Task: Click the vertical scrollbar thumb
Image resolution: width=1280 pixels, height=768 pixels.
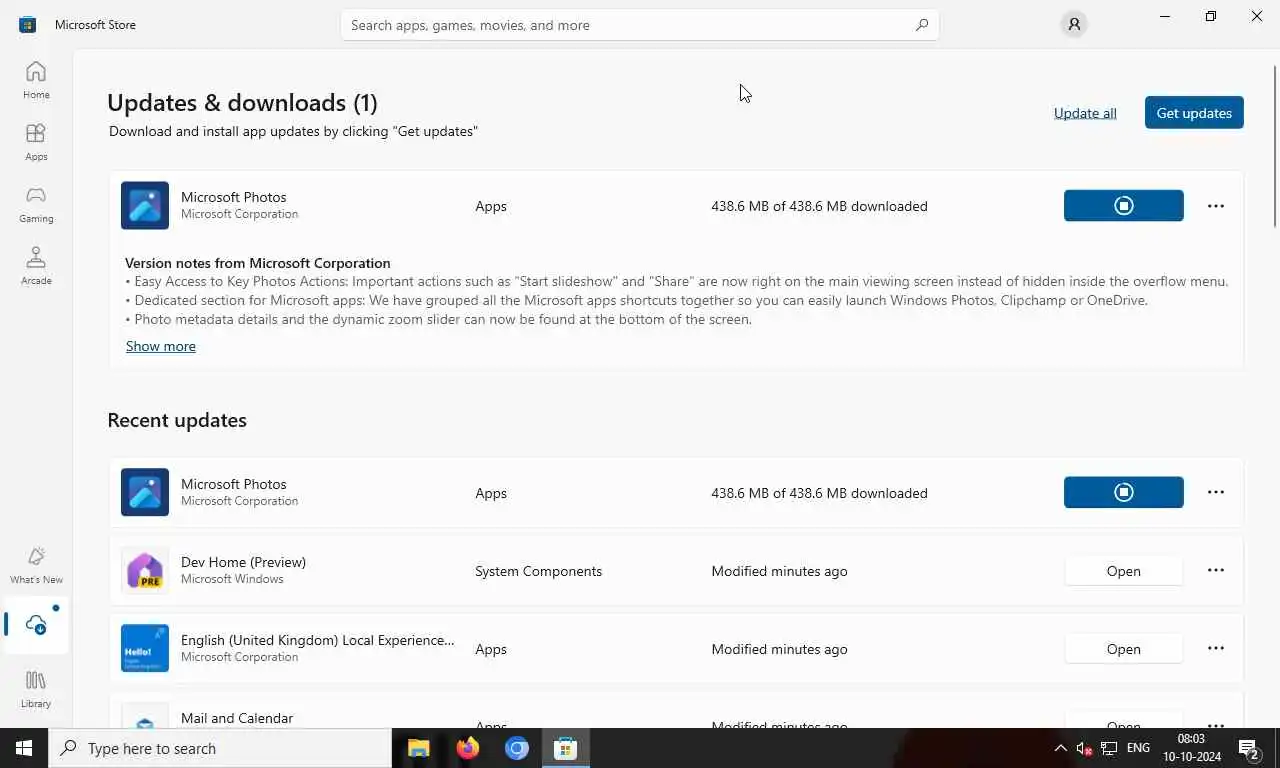Action: point(1275,146)
